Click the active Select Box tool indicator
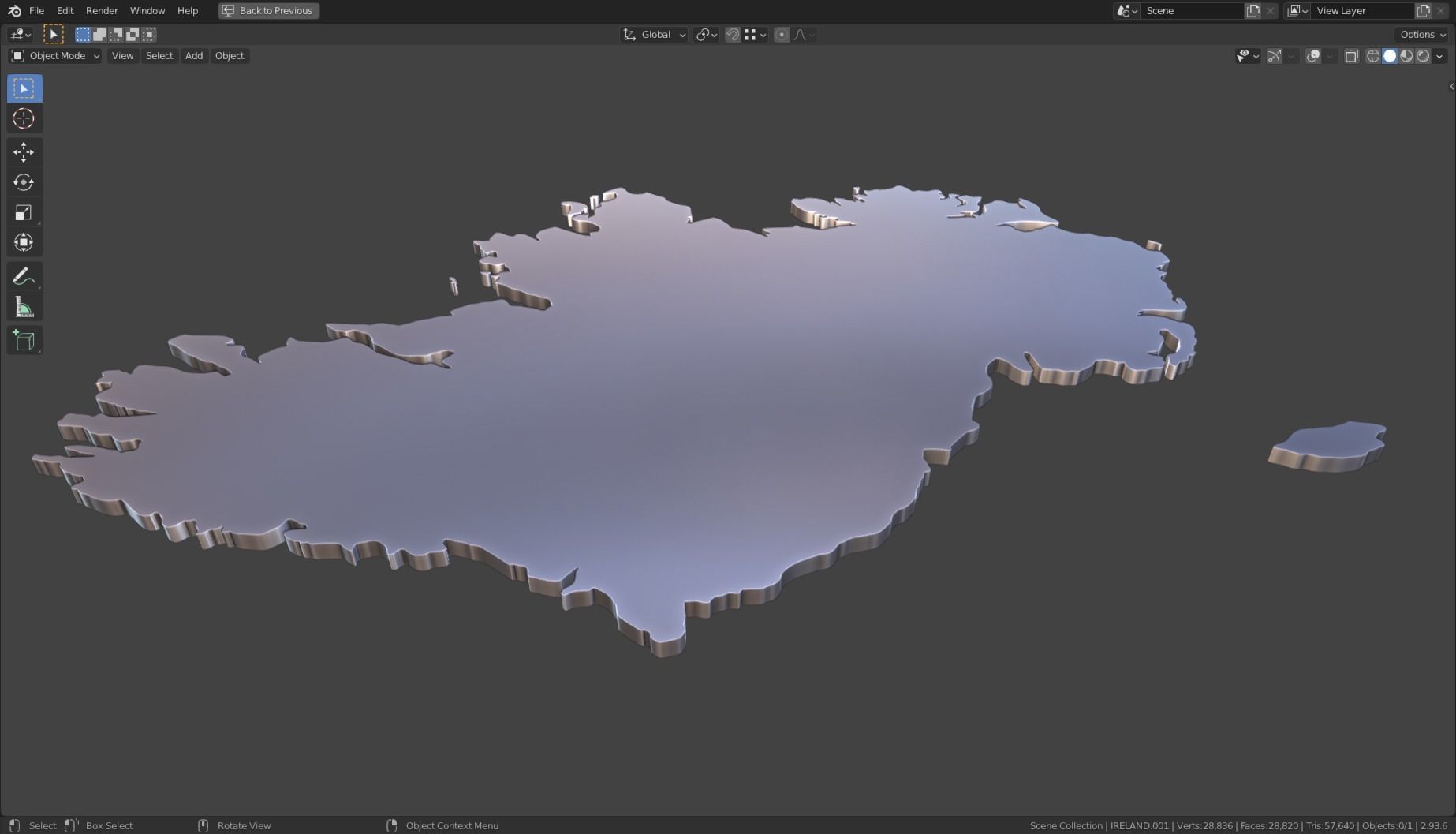The image size is (1456, 834). pos(54,34)
